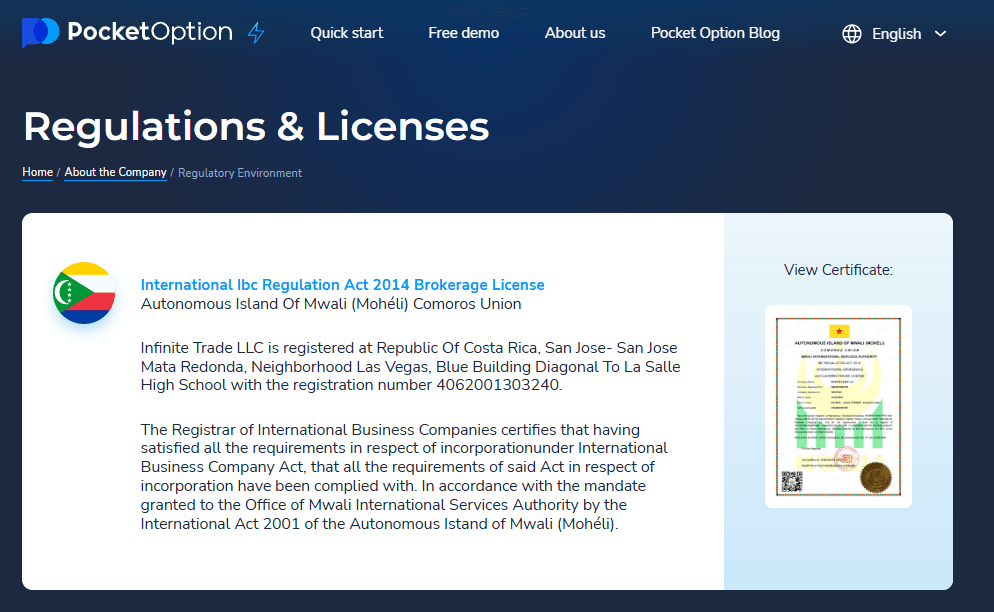Open the About us menu item
This screenshot has width=994, height=612.
coord(575,33)
